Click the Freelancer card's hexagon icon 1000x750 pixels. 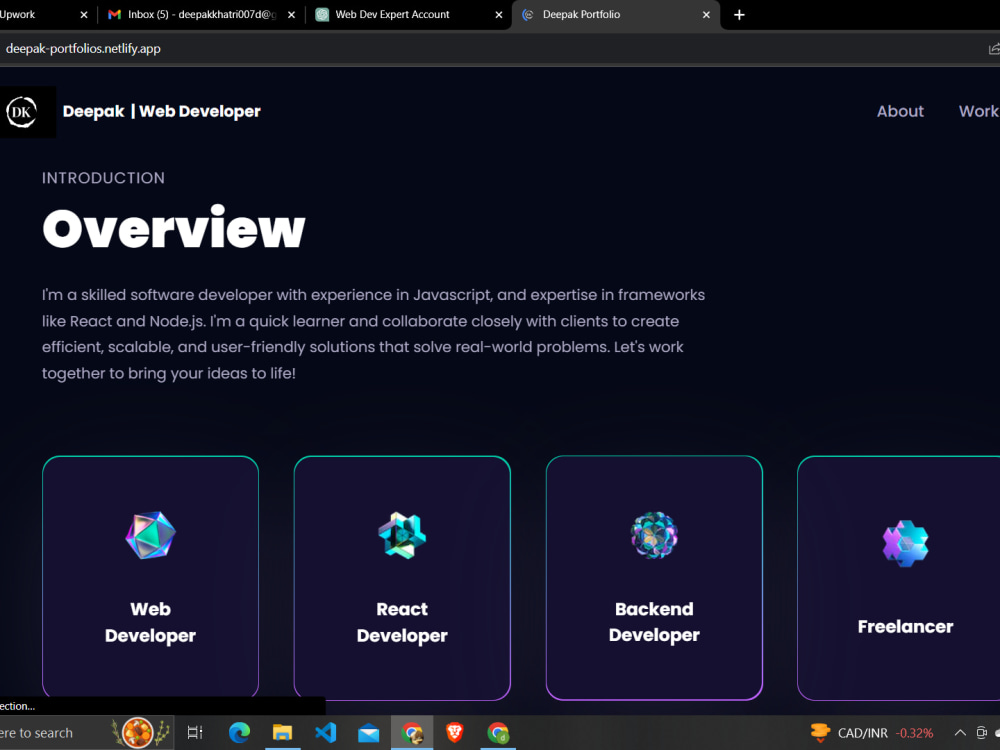905,543
